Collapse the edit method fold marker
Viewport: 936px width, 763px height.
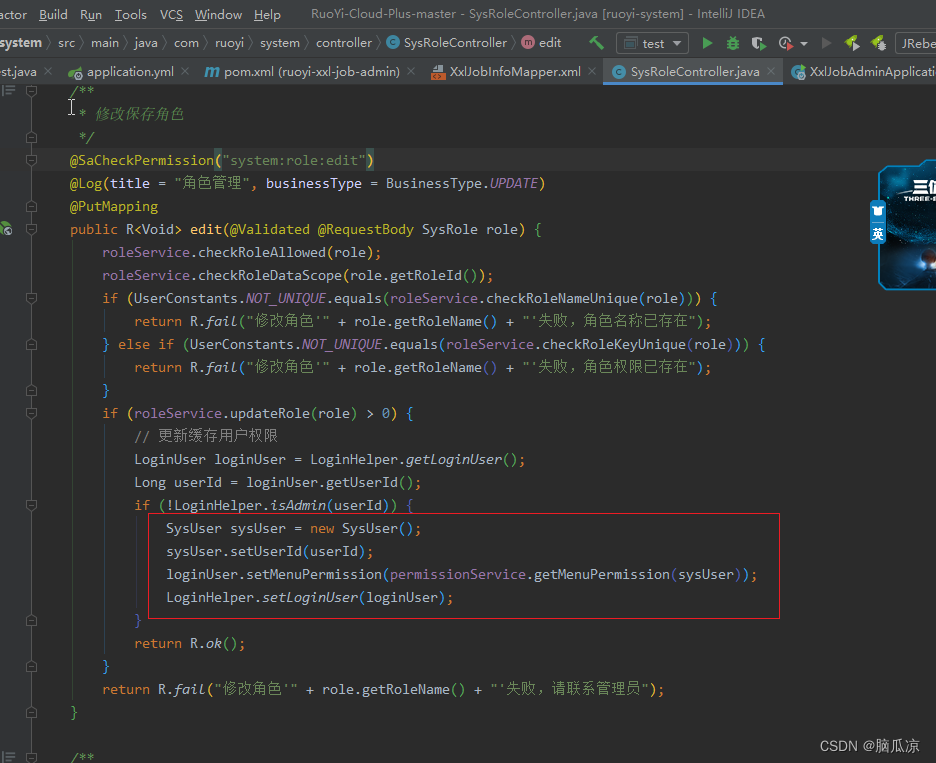point(32,229)
